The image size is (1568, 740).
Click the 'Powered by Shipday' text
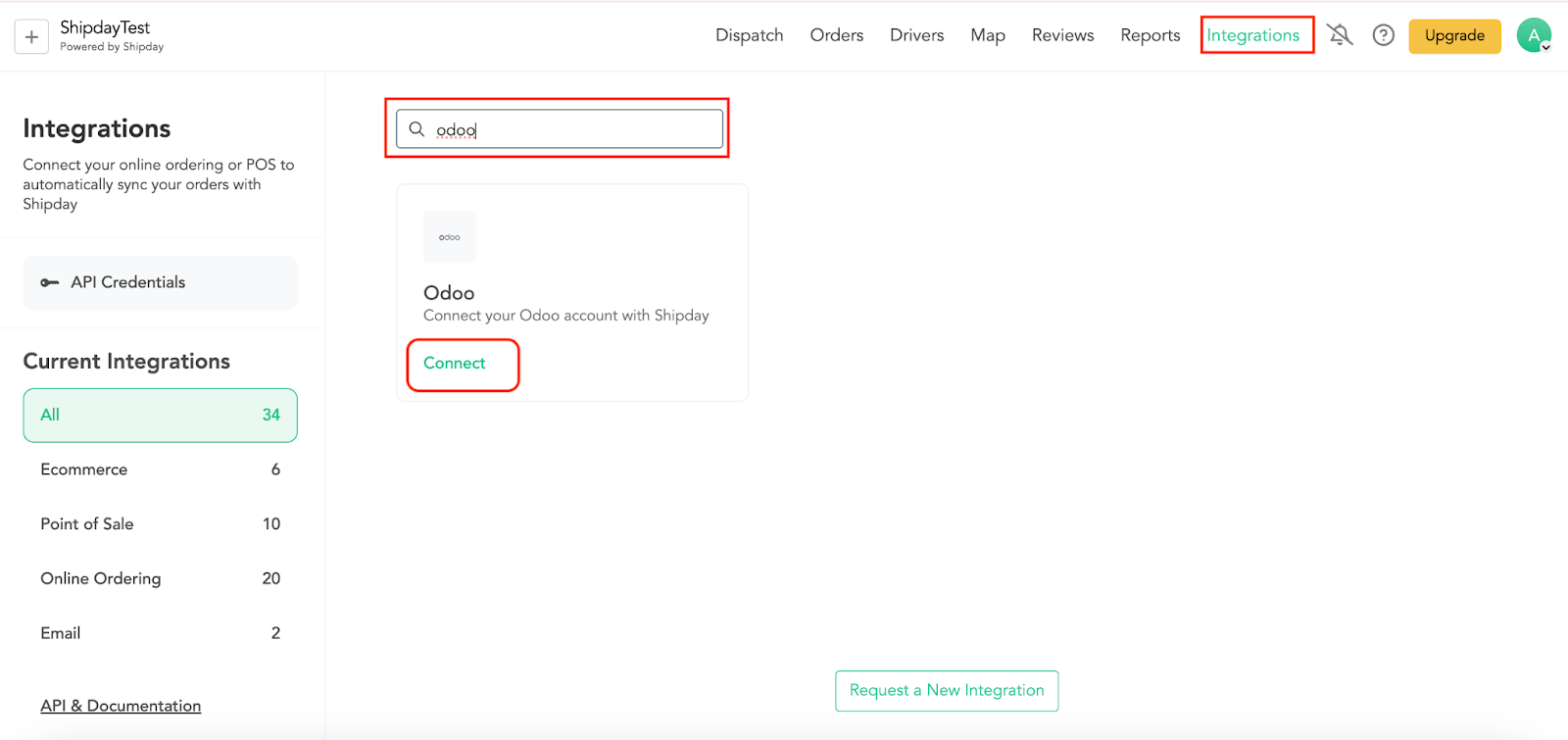click(x=112, y=47)
